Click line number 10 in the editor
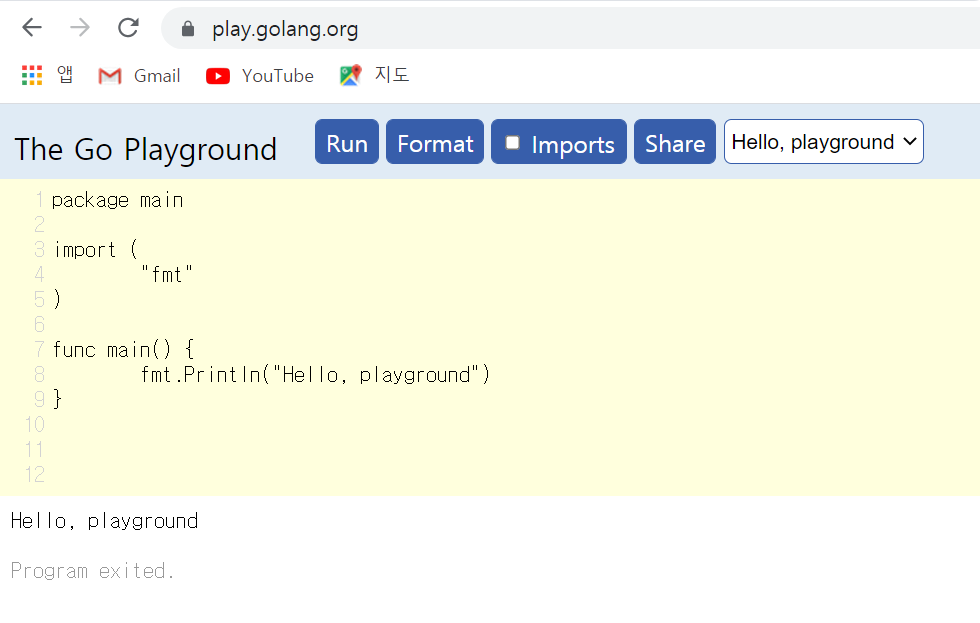 tap(35, 425)
